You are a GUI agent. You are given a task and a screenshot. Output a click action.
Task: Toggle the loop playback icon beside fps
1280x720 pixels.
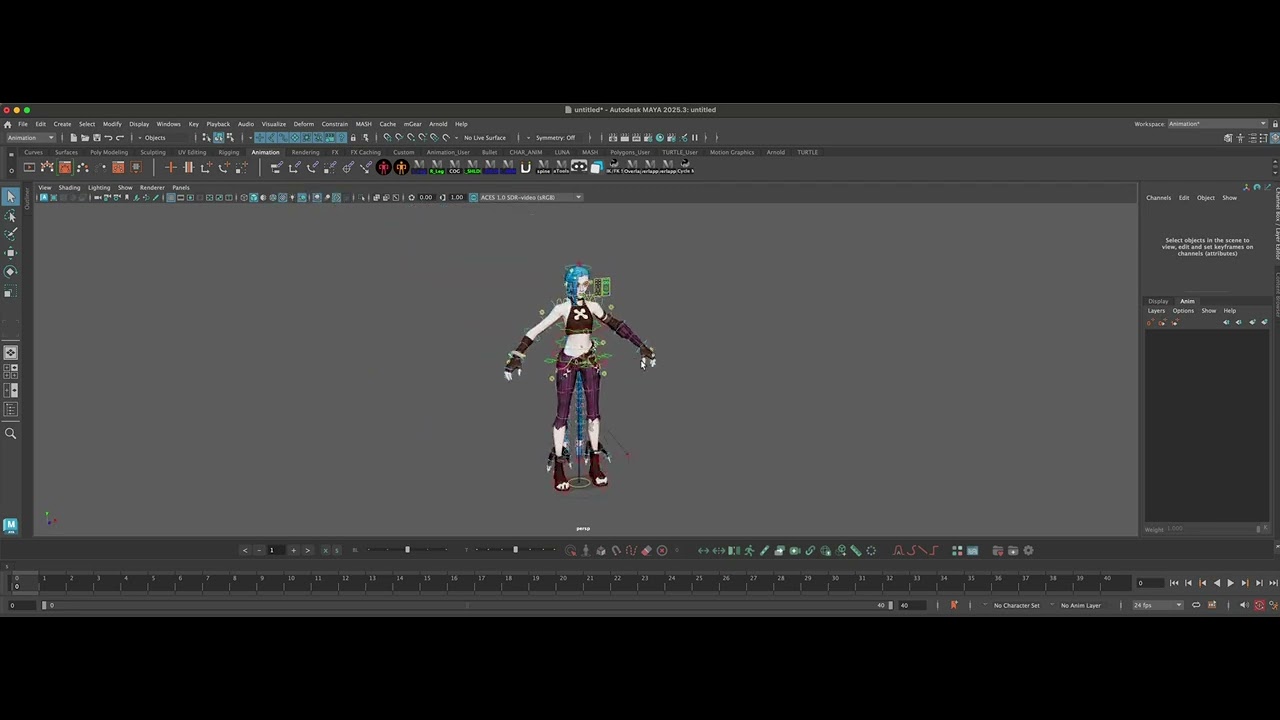(x=1195, y=605)
